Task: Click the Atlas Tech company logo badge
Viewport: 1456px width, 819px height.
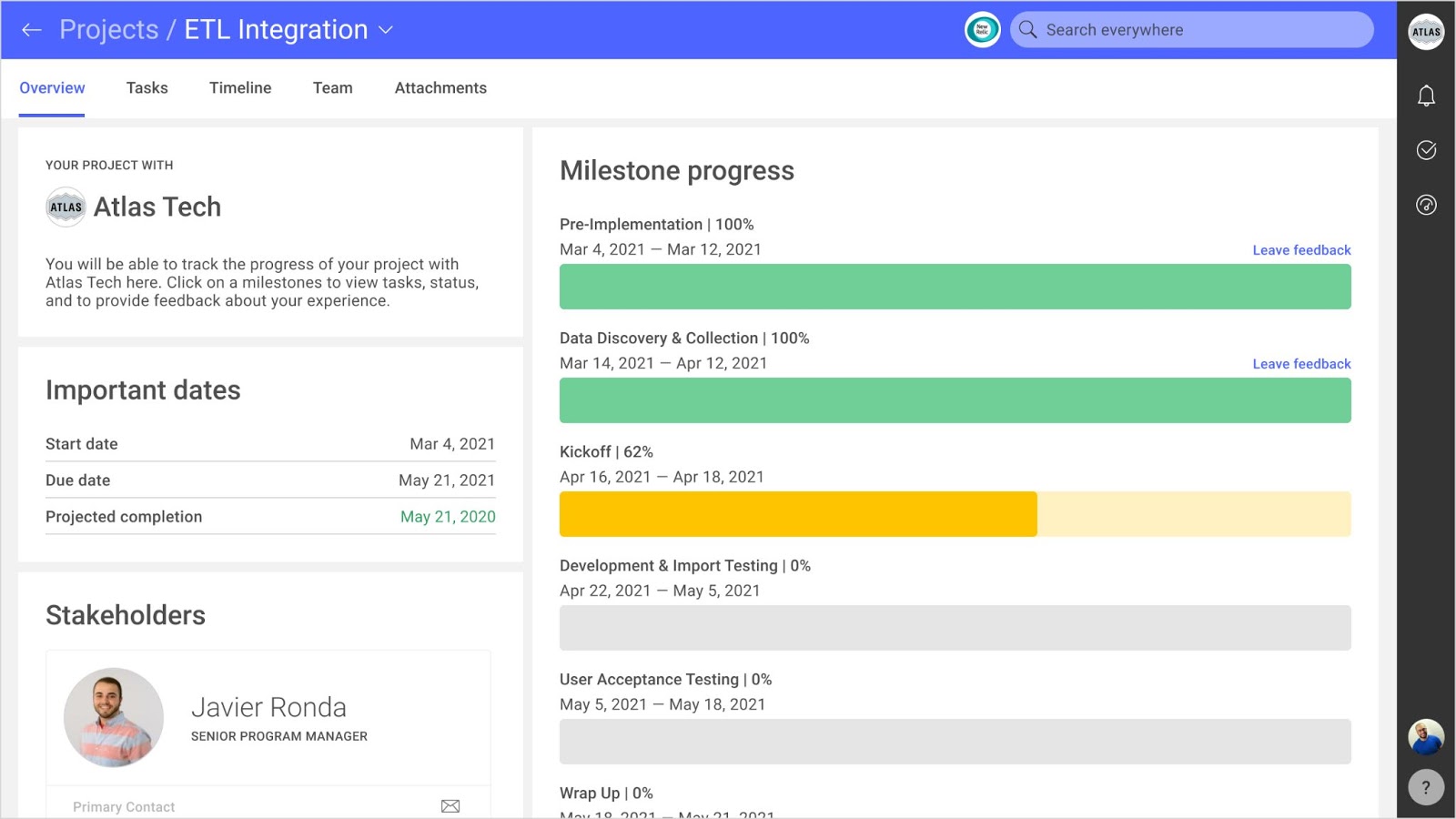Action: [66, 207]
